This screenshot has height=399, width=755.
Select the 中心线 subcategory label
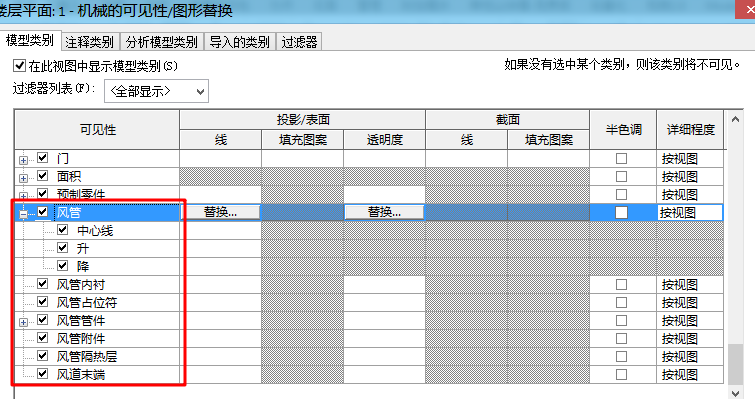[x=95, y=231]
